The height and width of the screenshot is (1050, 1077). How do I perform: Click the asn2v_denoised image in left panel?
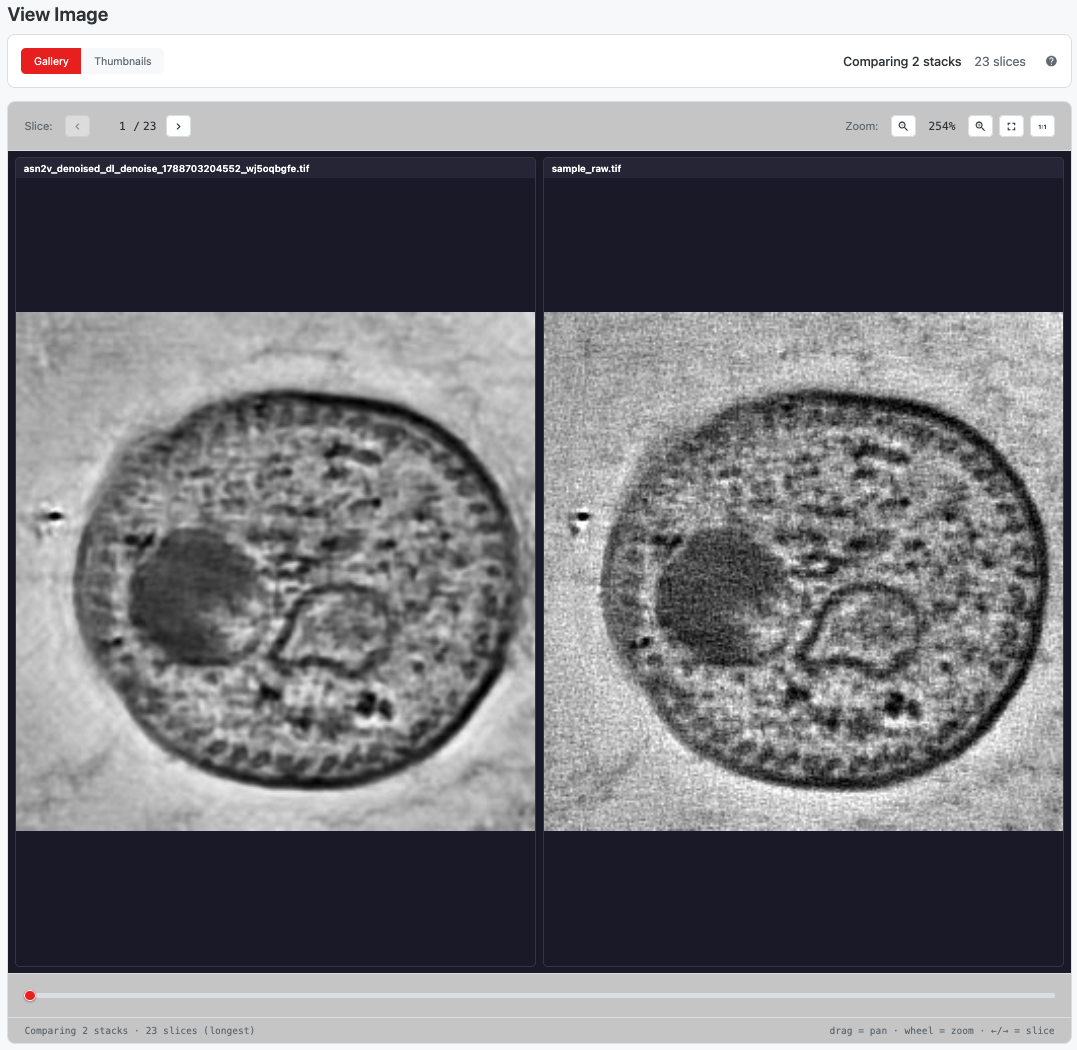click(x=275, y=571)
